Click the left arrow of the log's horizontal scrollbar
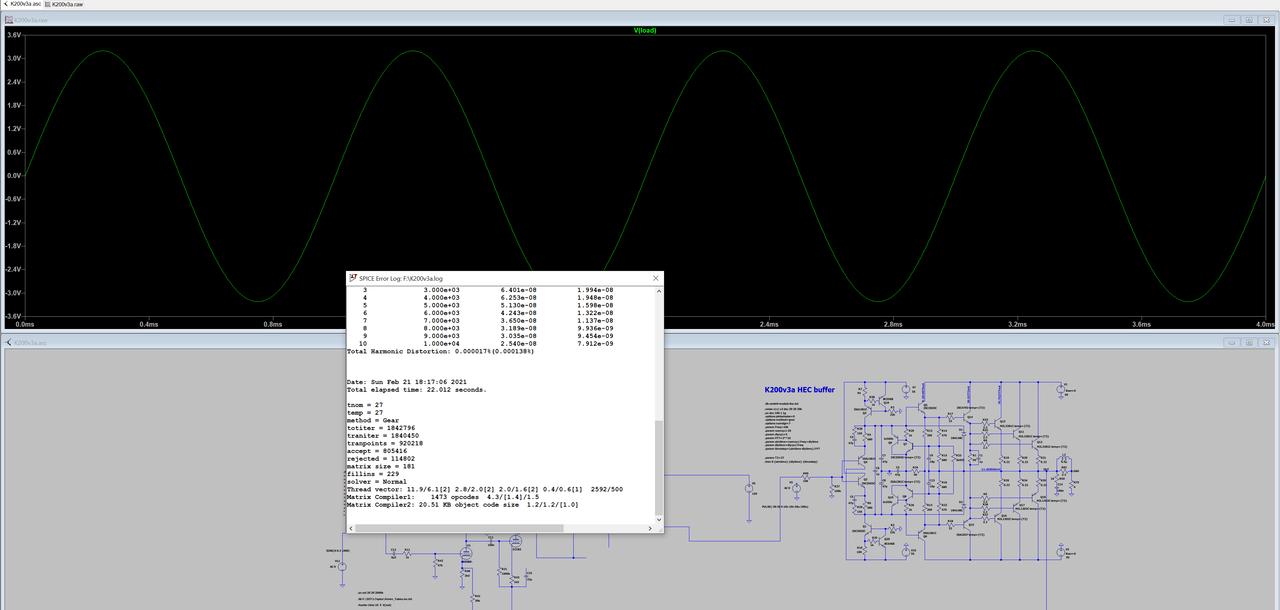The width and height of the screenshot is (1280, 610). (351, 527)
